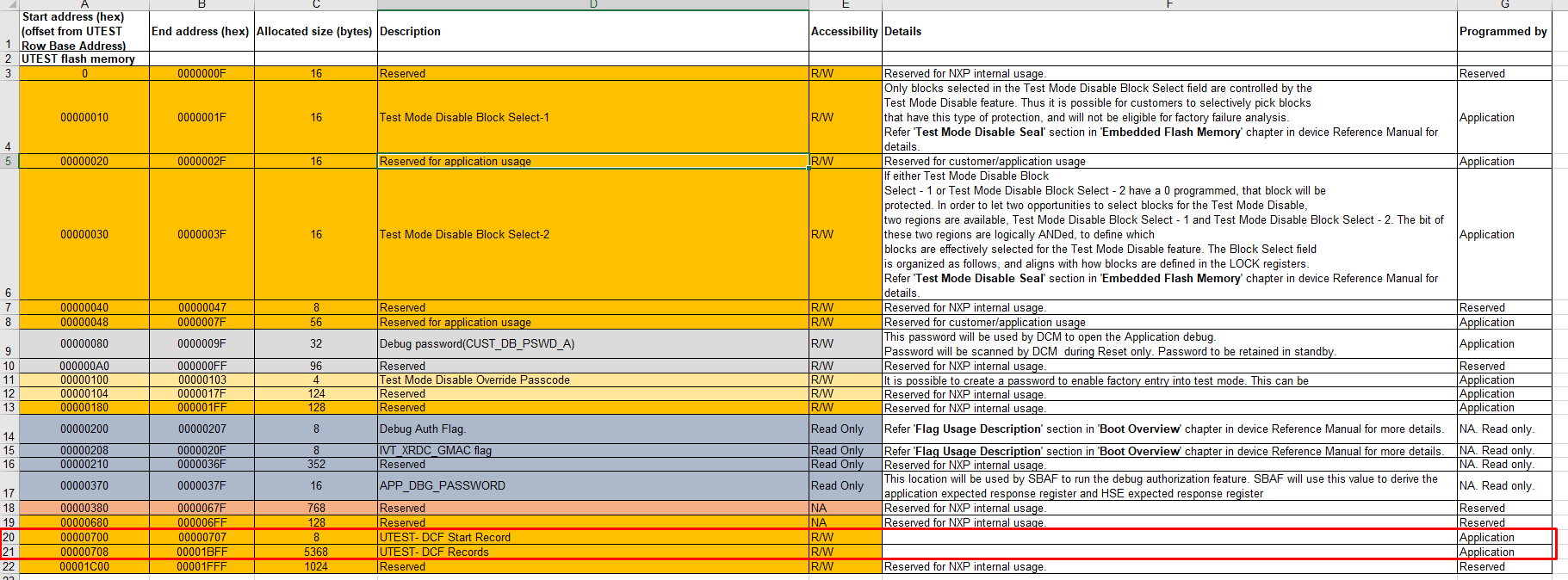Click 'Application' in UTEST- DCF Start Record row

point(1504,537)
